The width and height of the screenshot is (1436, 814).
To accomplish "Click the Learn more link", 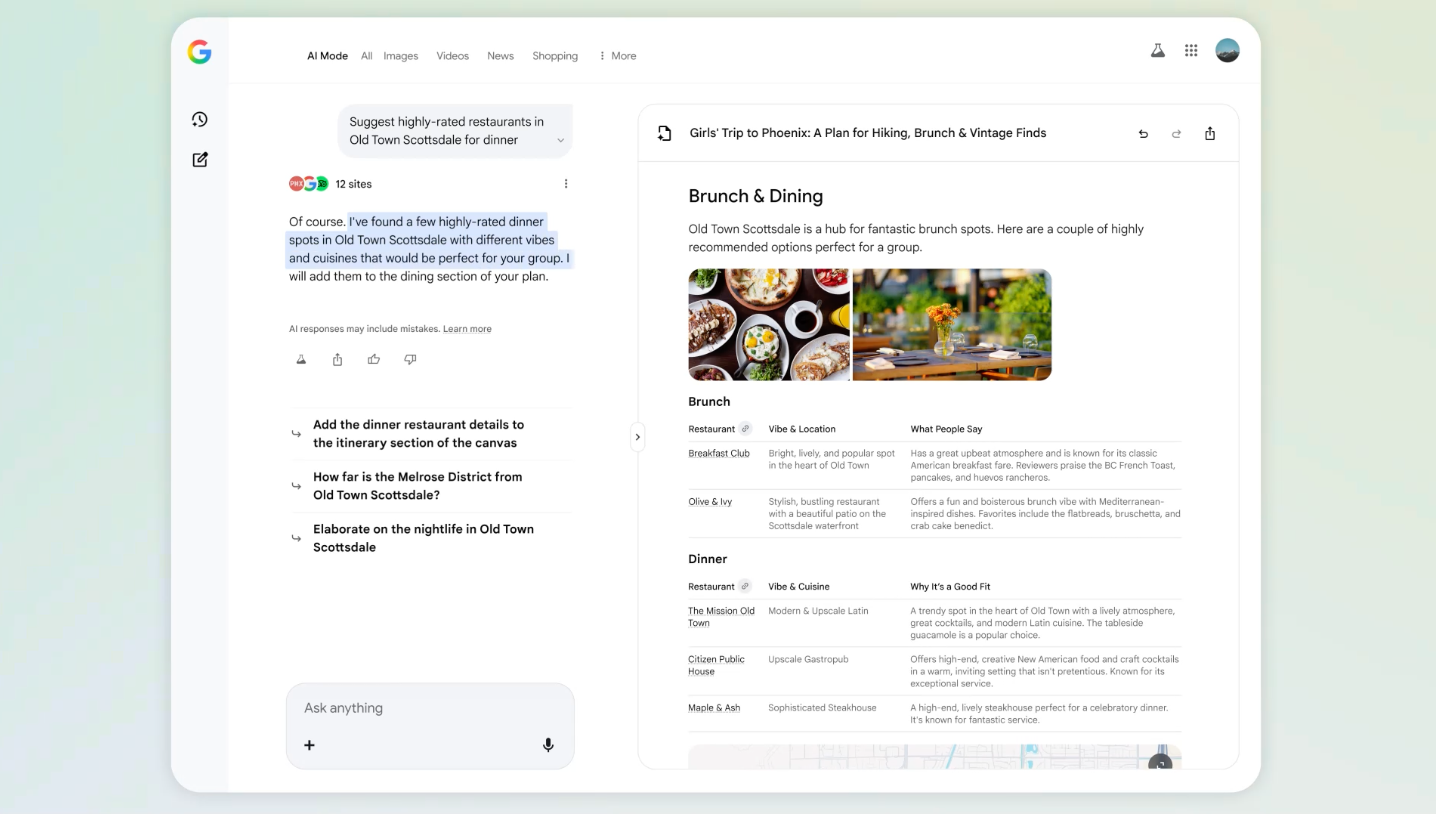I will 467,328.
